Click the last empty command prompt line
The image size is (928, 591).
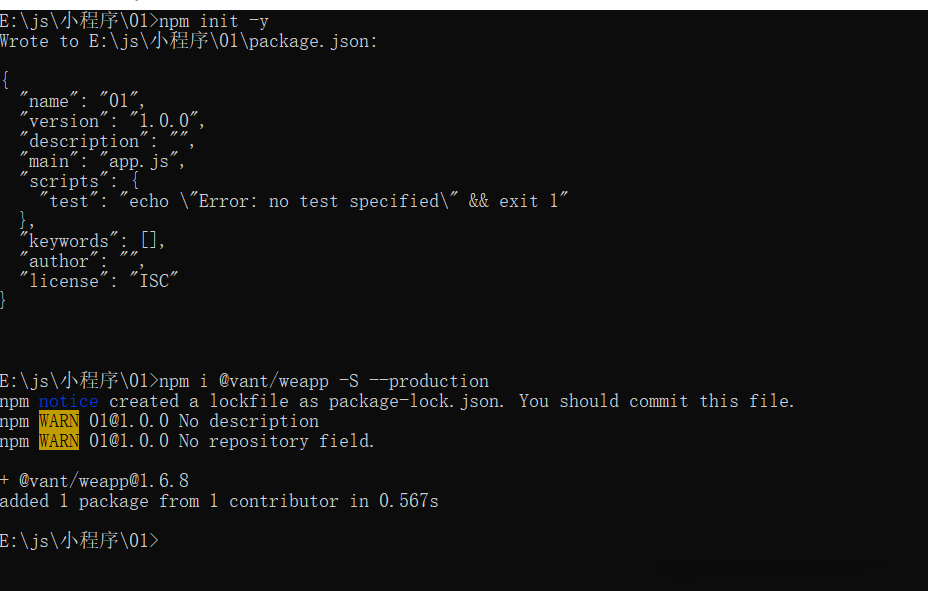[x=80, y=541]
